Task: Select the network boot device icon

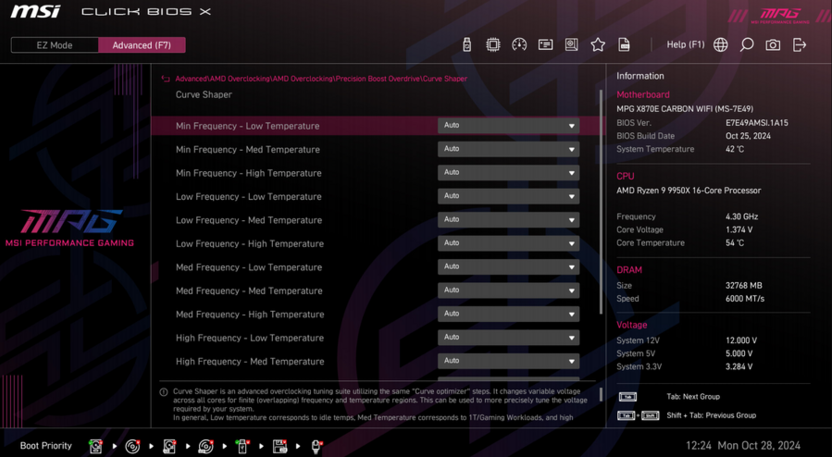Action: coord(316,446)
